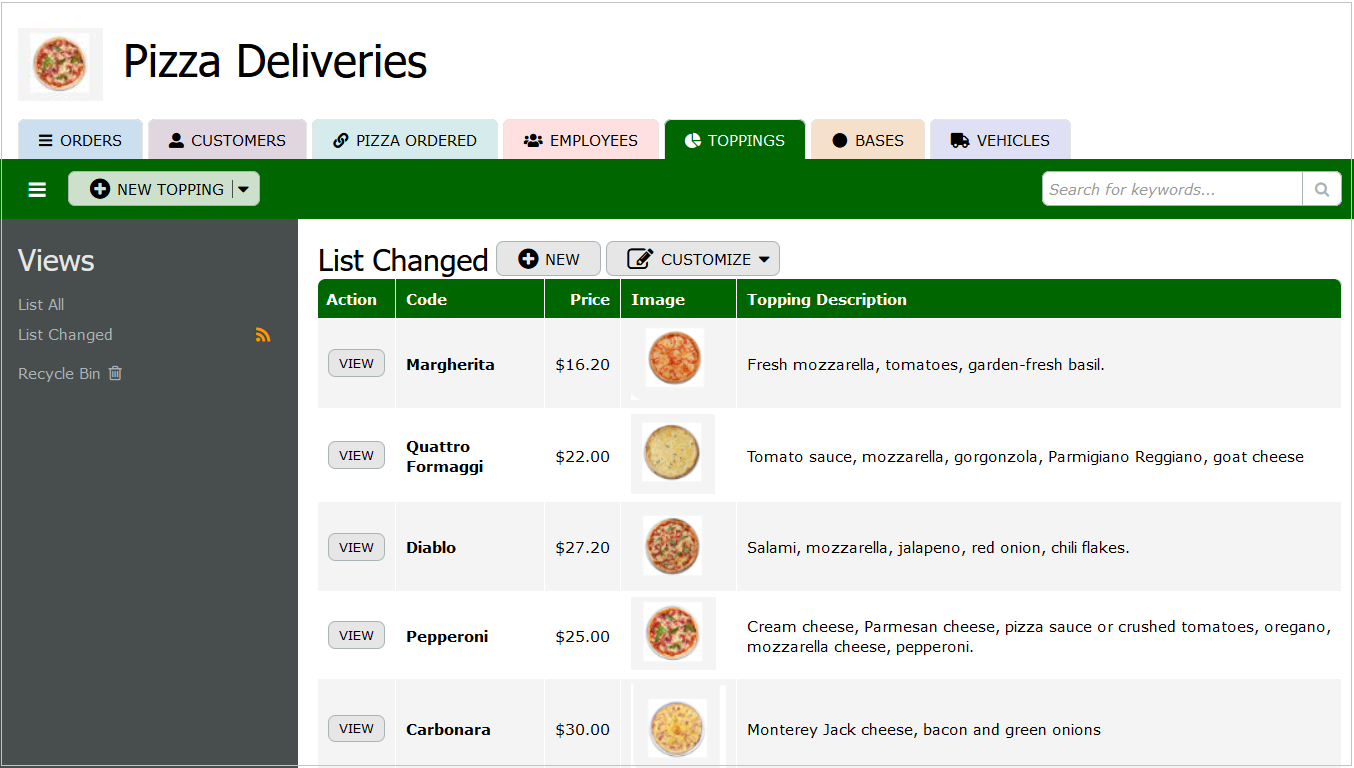Viewport: 1354px width, 768px height.
Task: Open the Margherita pizza thumbnail
Action: pyautogui.click(x=674, y=358)
